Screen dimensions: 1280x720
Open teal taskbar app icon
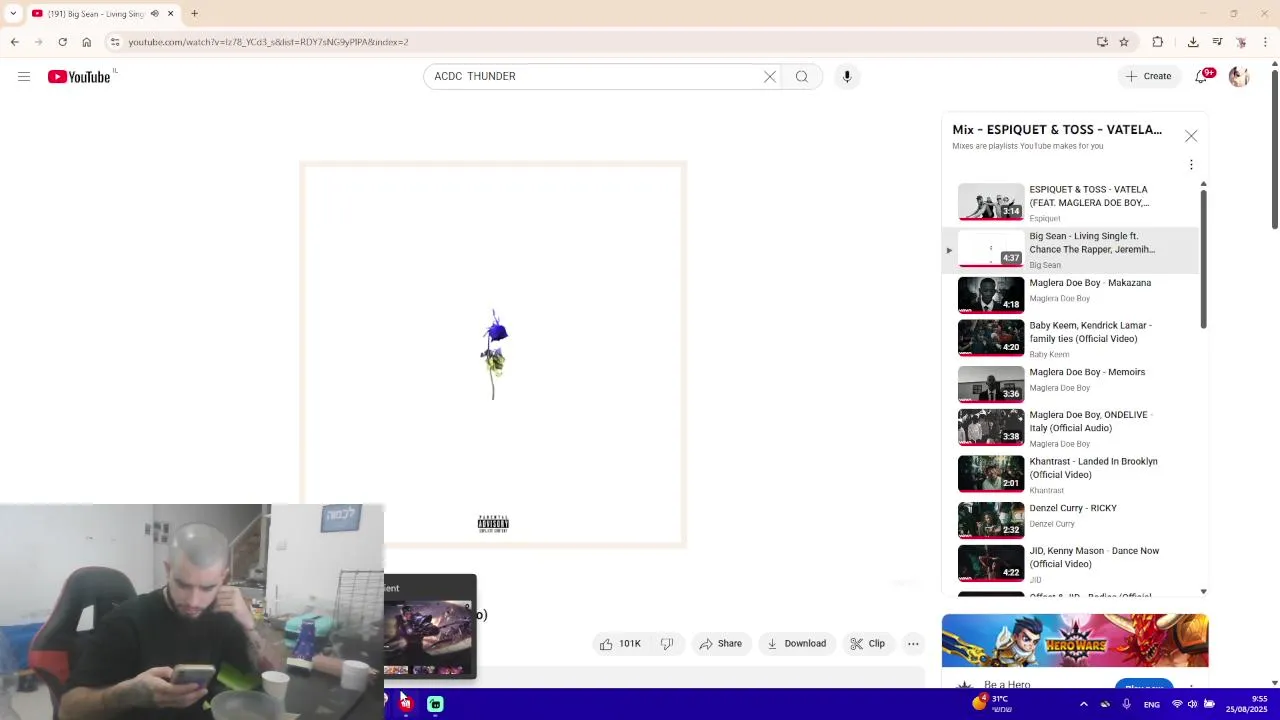(435, 704)
